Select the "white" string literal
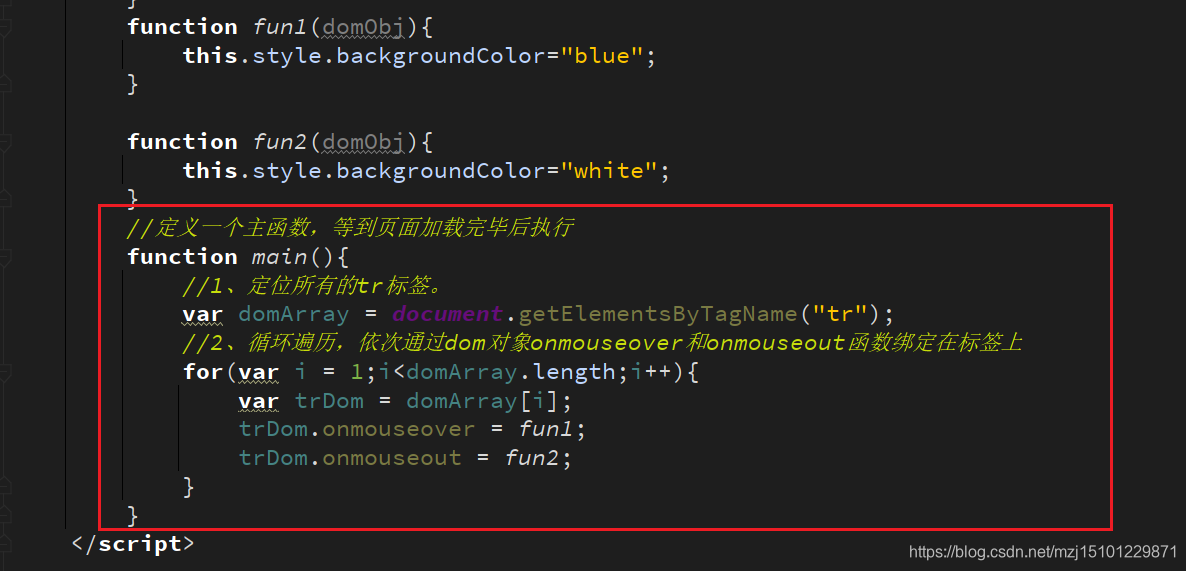The image size is (1186, 571). (609, 171)
